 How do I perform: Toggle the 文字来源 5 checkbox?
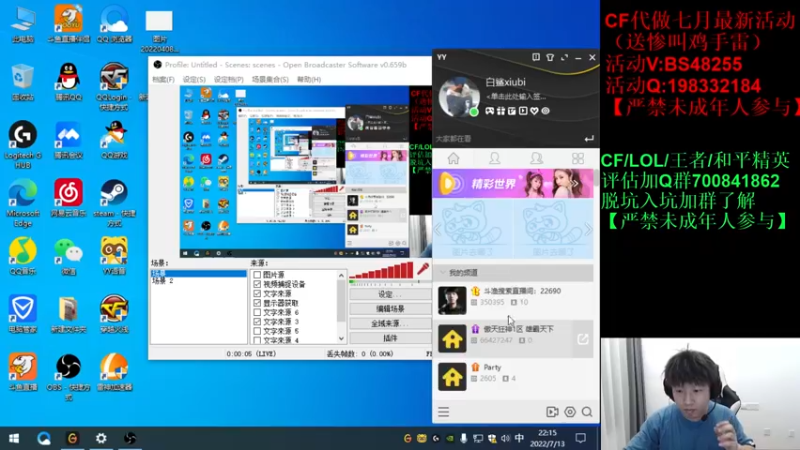pyautogui.click(x=257, y=331)
